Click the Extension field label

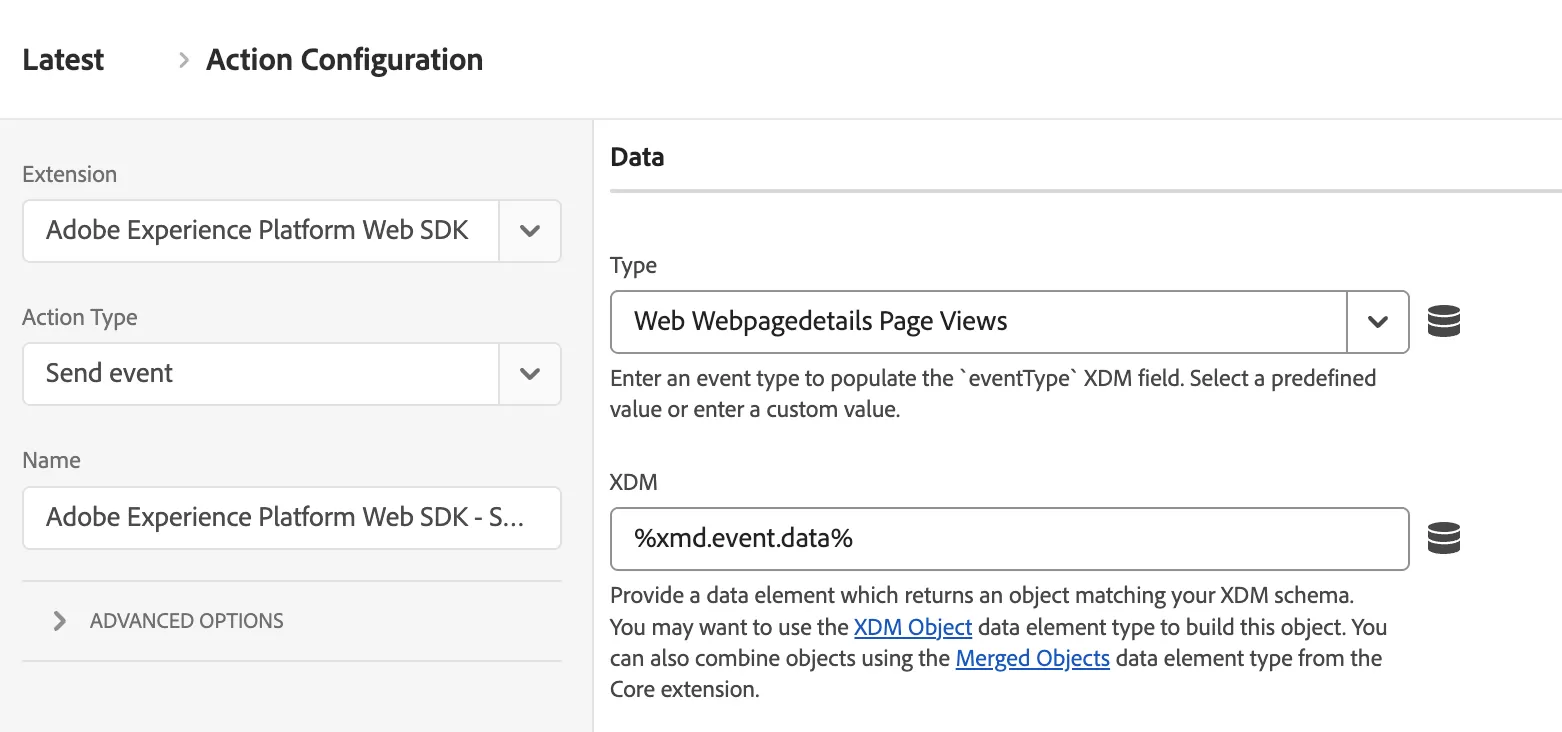(70, 174)
